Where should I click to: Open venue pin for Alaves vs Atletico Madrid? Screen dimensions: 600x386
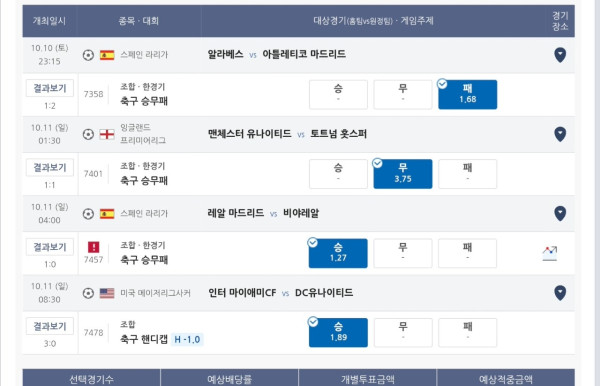[560, 55]
